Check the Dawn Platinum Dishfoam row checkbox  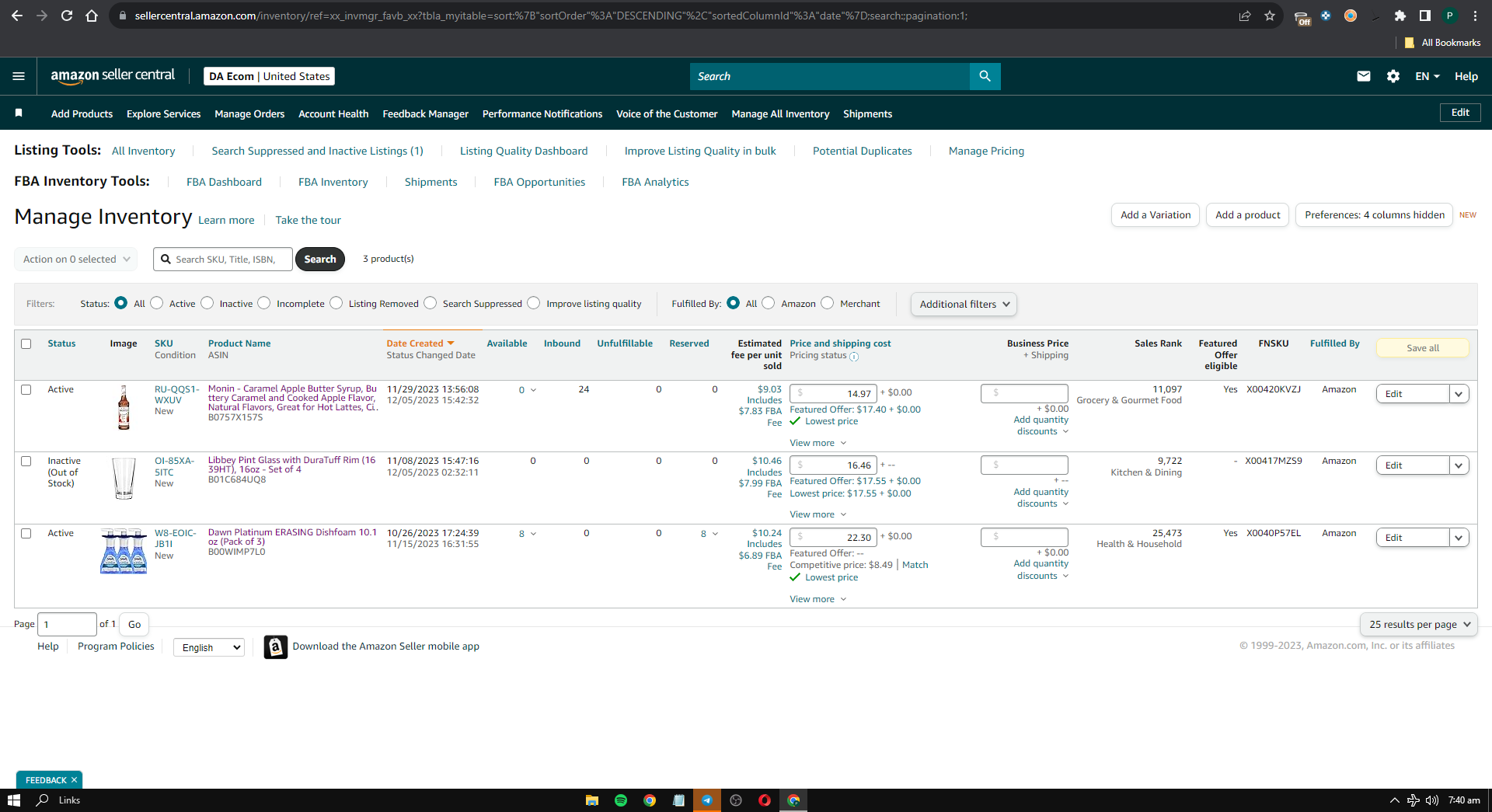tap(26, 533)
